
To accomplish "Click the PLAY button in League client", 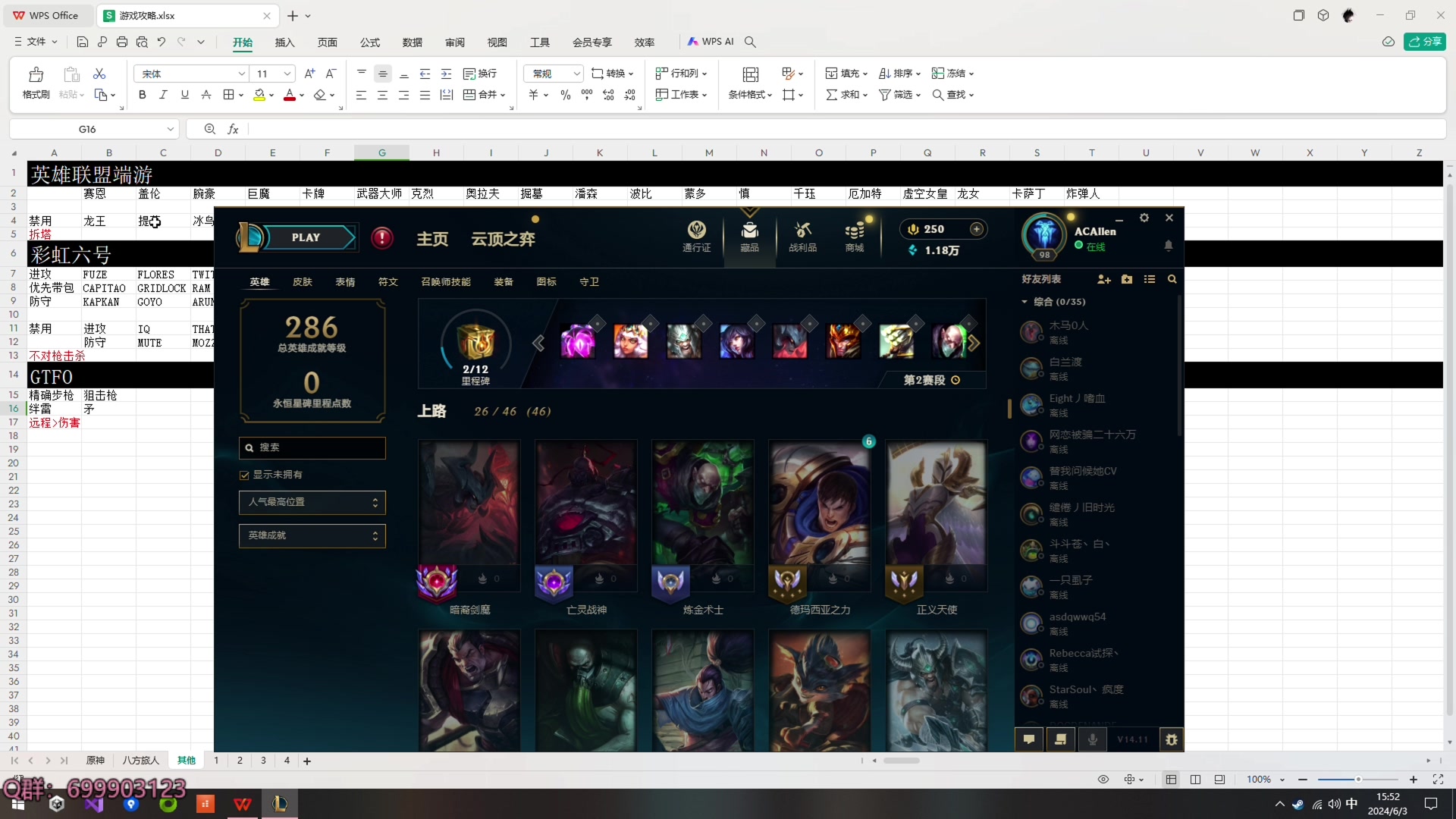I will (306, 237).
